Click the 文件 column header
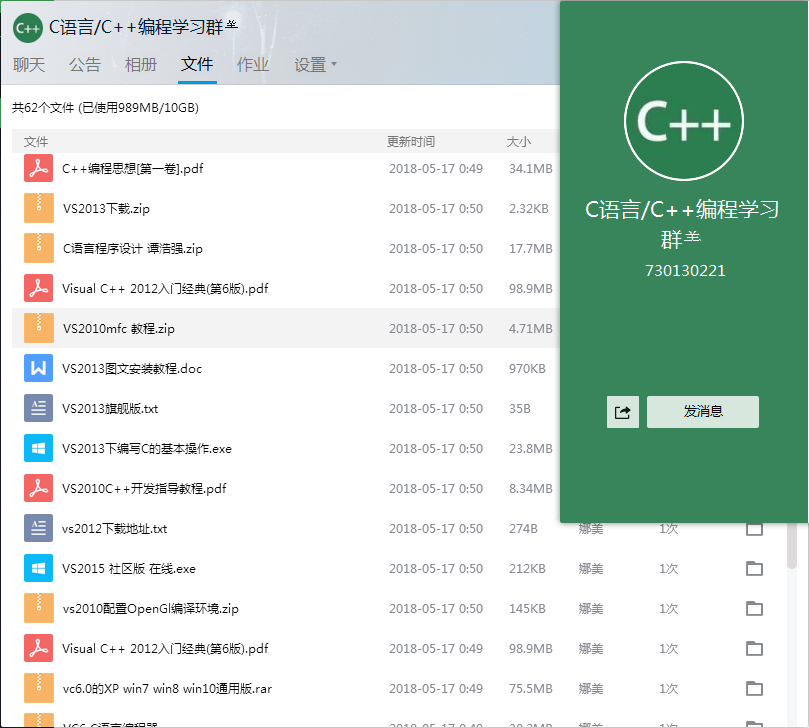 coord(36,141)
